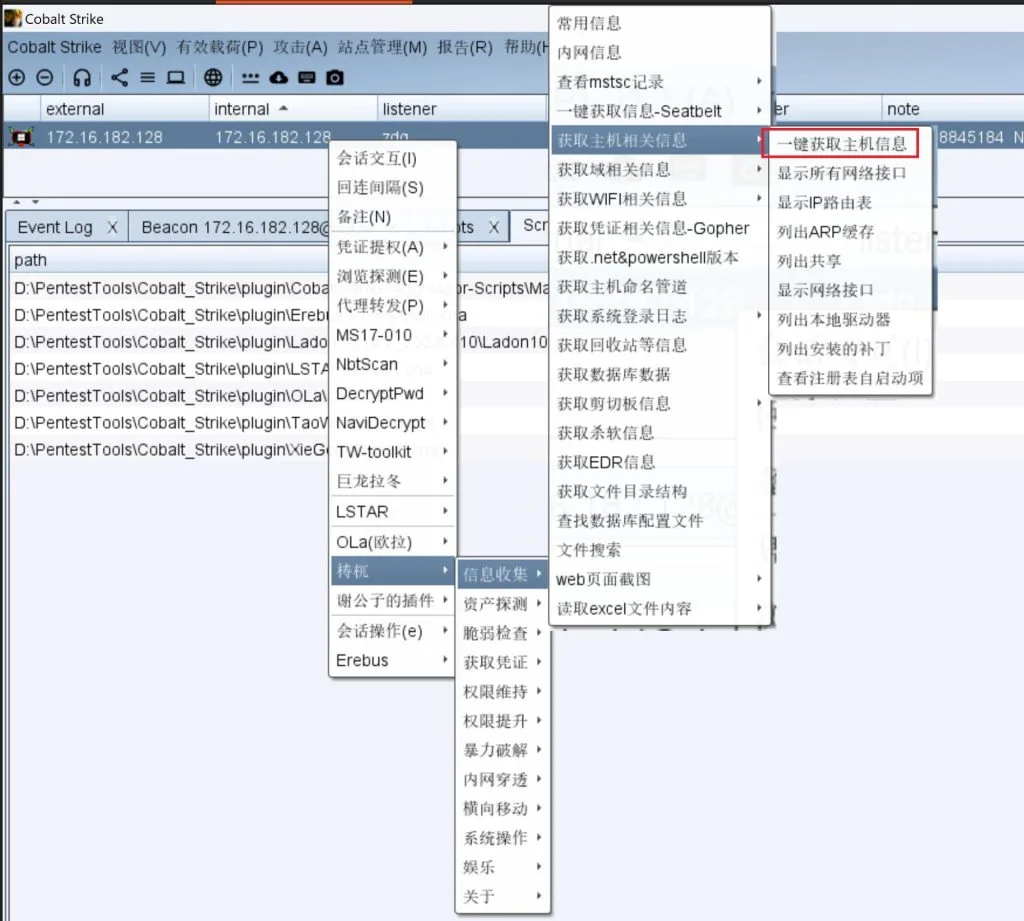1024x921 pixels.
Task: Click the disconnect minus icon in toolbar
Action: tap(44, 78)
